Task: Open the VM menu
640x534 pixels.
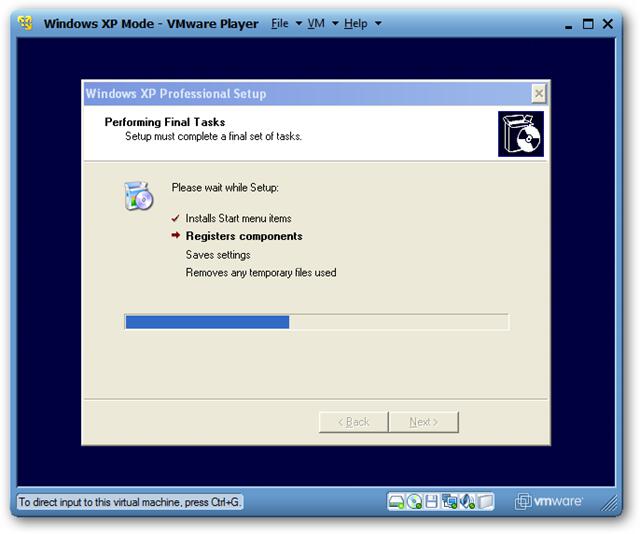Action: (x=316, y=24)
